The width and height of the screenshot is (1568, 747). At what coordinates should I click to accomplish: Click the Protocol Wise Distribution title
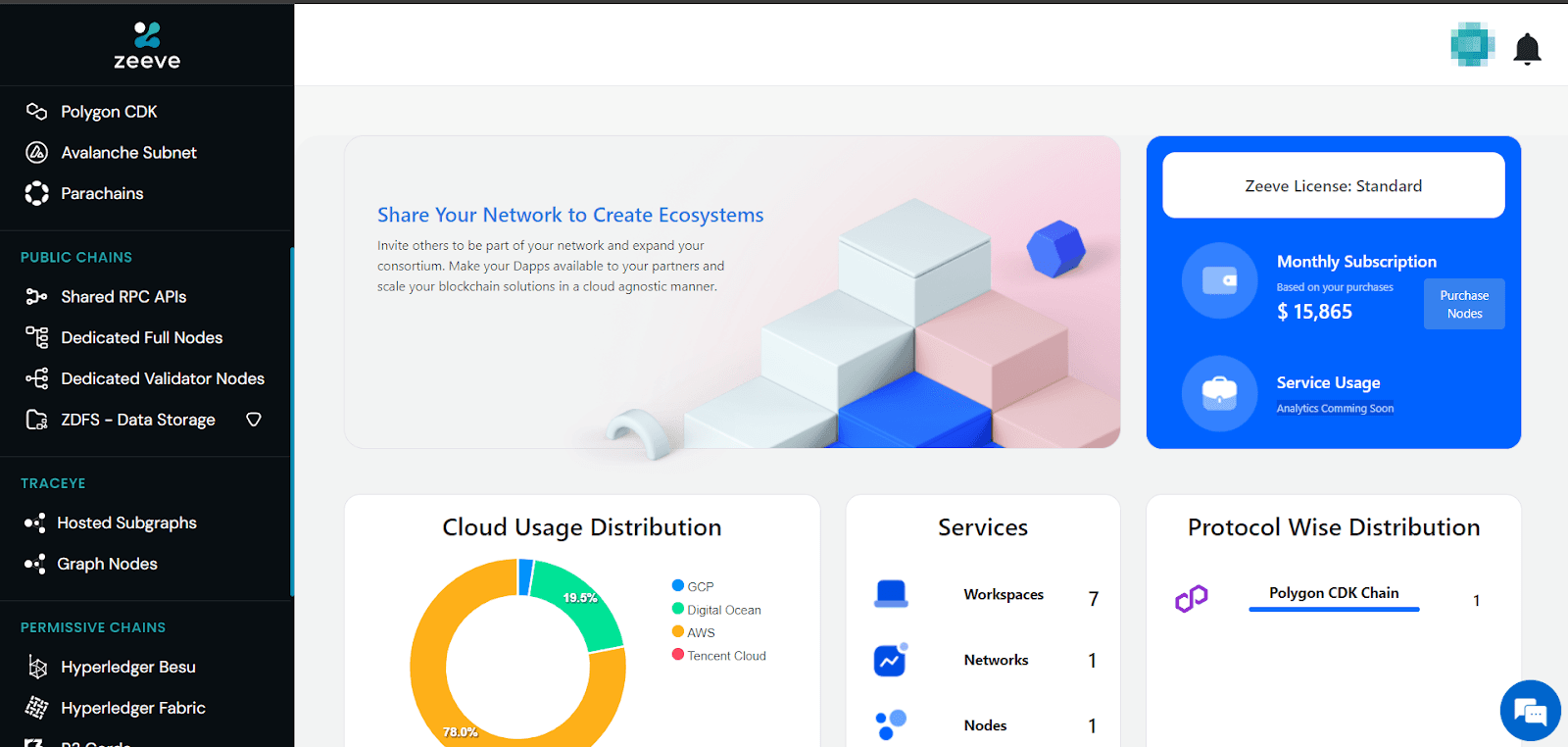point(1334,527)
